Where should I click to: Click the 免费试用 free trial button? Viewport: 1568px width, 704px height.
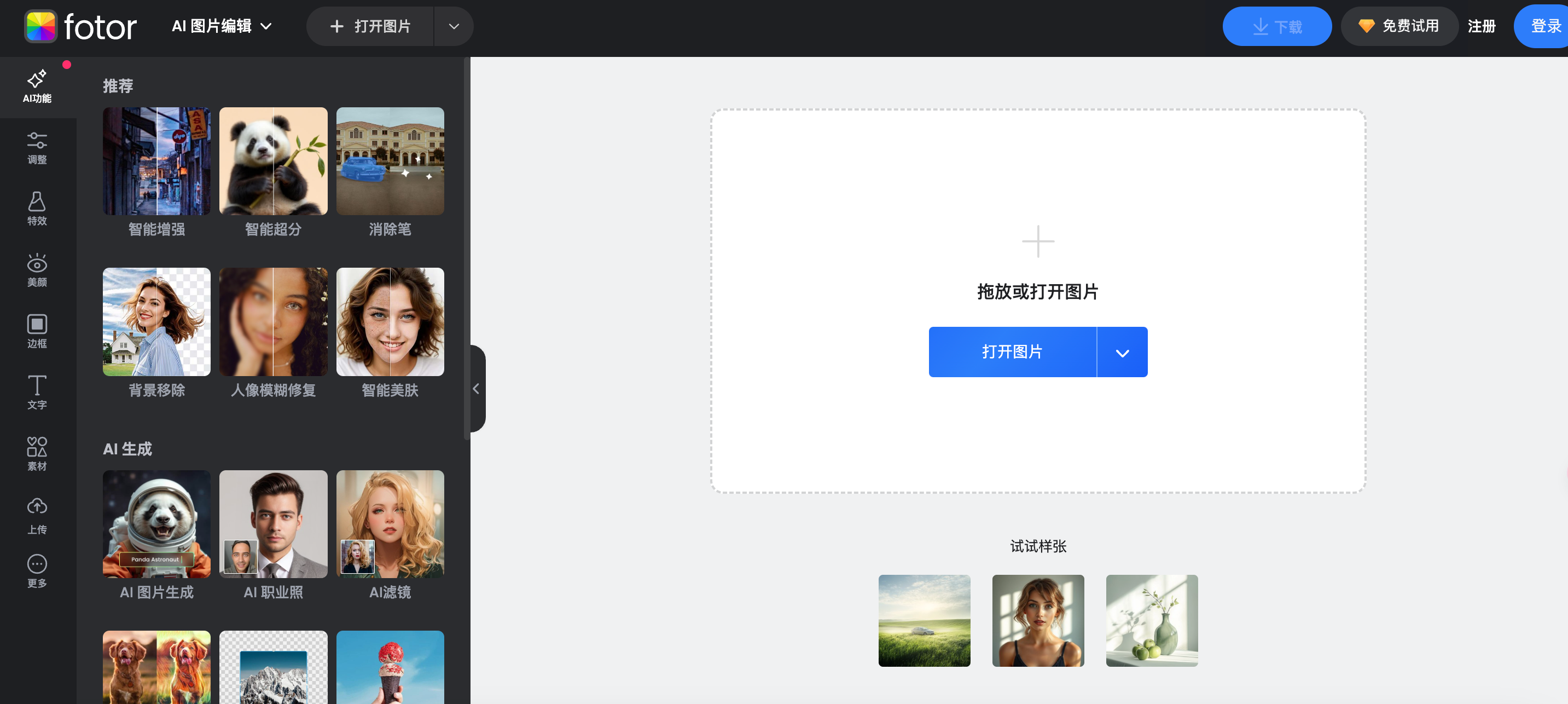click(1399, 26)
